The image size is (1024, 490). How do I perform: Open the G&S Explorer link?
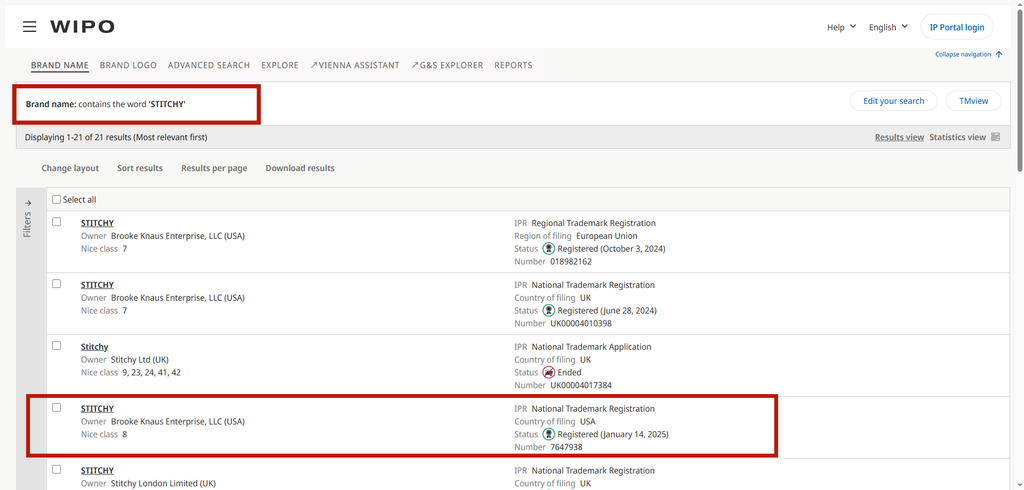tap(447, 65)
